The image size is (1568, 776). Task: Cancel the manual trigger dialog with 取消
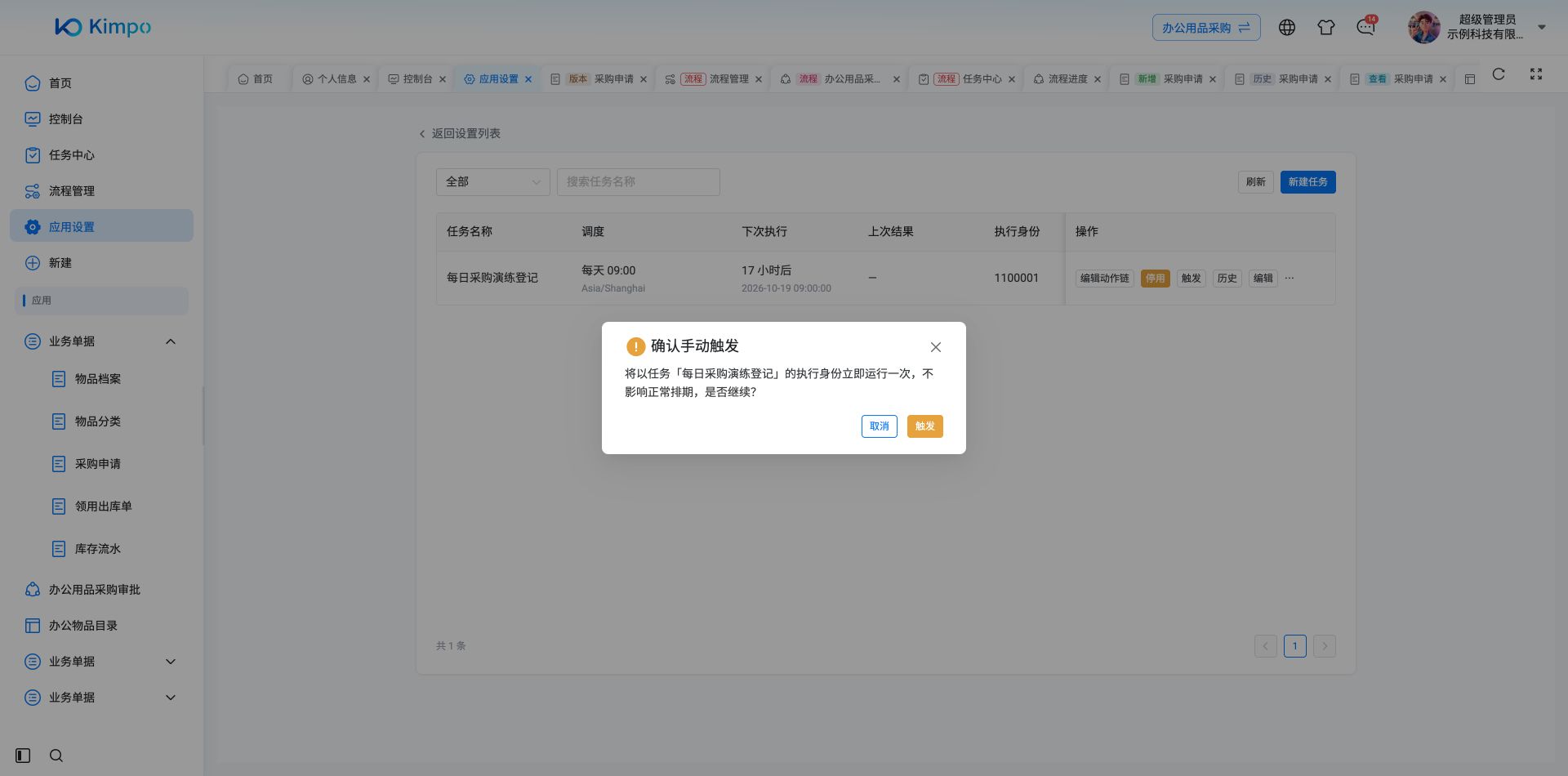tap(879, 426)
